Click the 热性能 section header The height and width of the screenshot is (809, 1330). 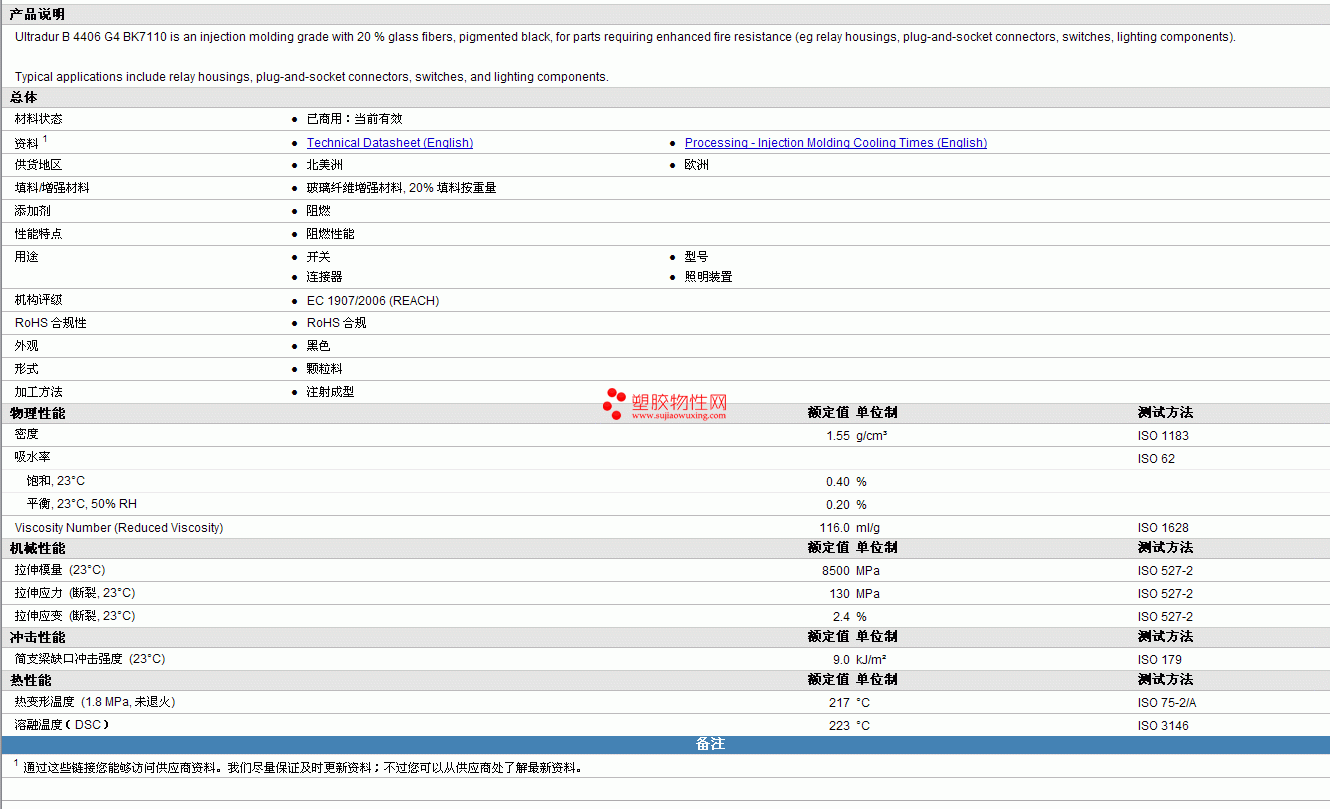[31, 680]
